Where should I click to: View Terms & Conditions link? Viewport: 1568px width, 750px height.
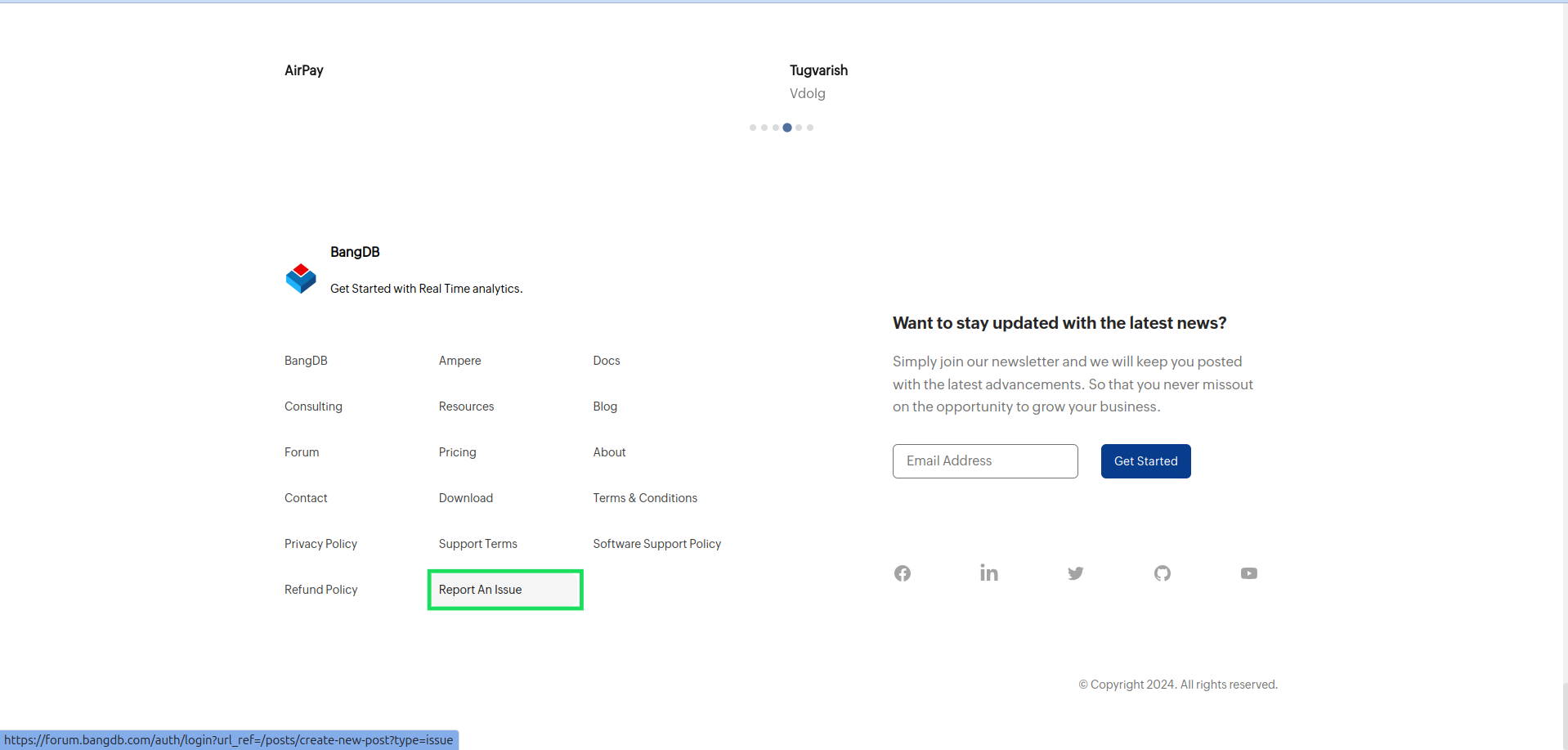645,498
